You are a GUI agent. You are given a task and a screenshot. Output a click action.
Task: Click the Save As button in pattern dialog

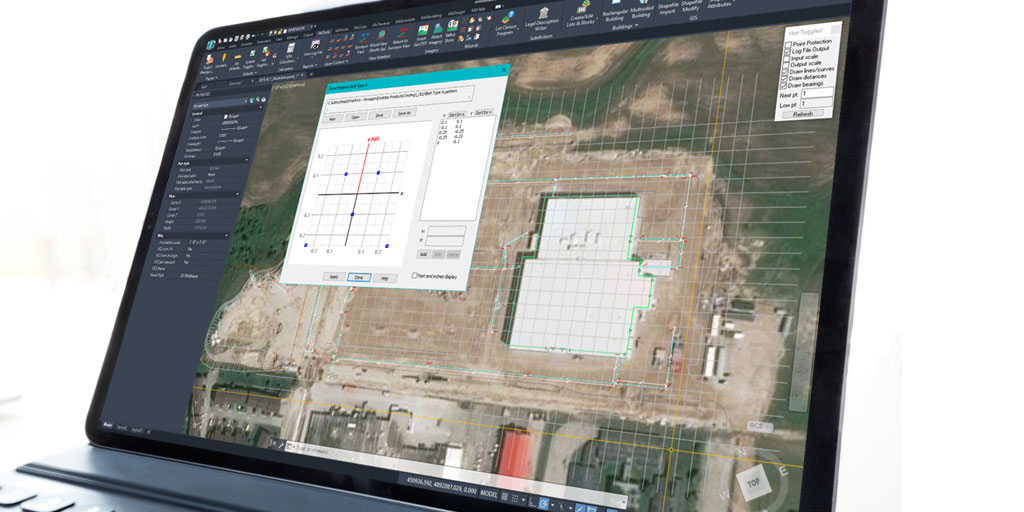point(404,114)
